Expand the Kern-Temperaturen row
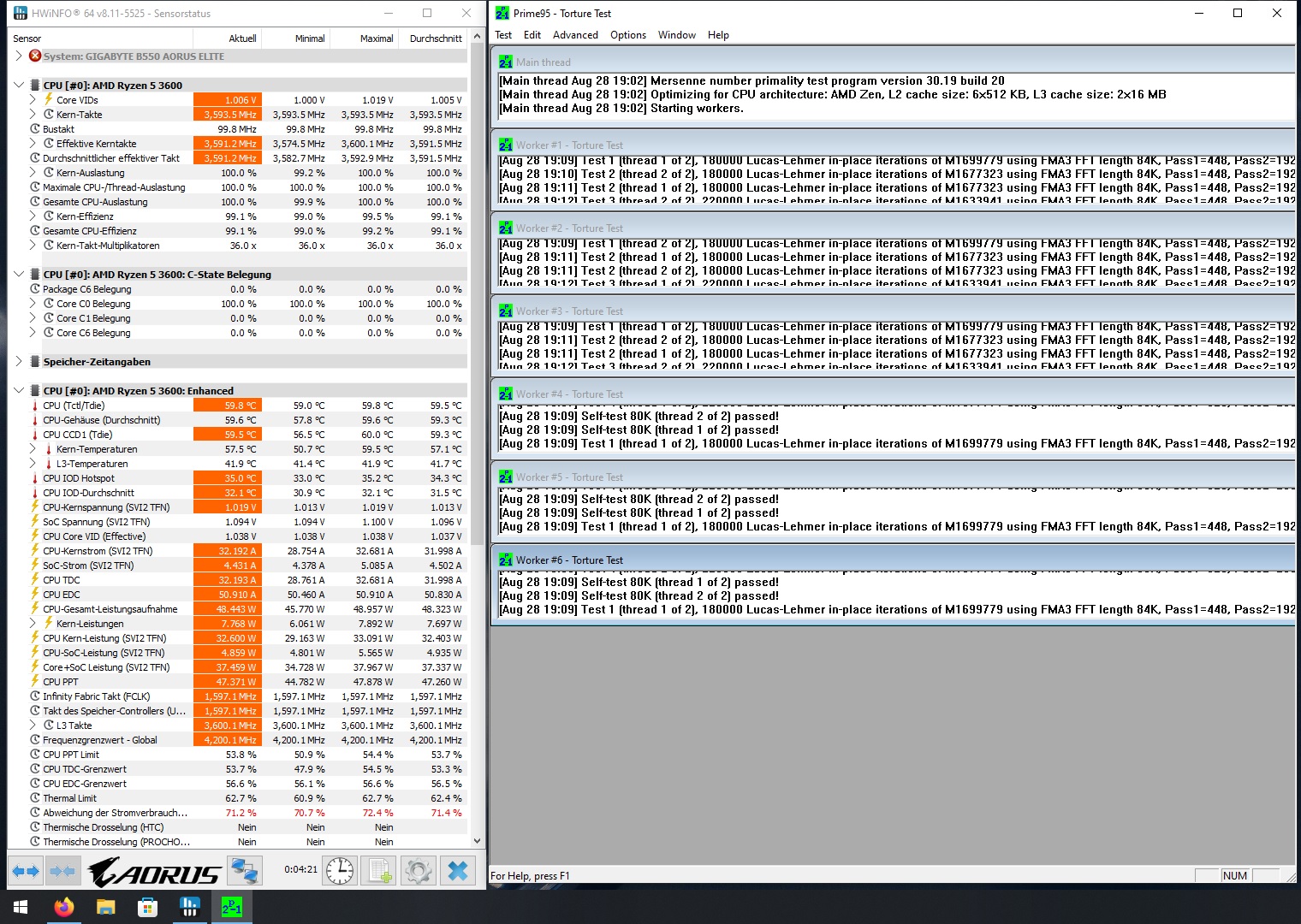Image resolution: width=1301 pixels, height=924 pixels. [33, 448]
